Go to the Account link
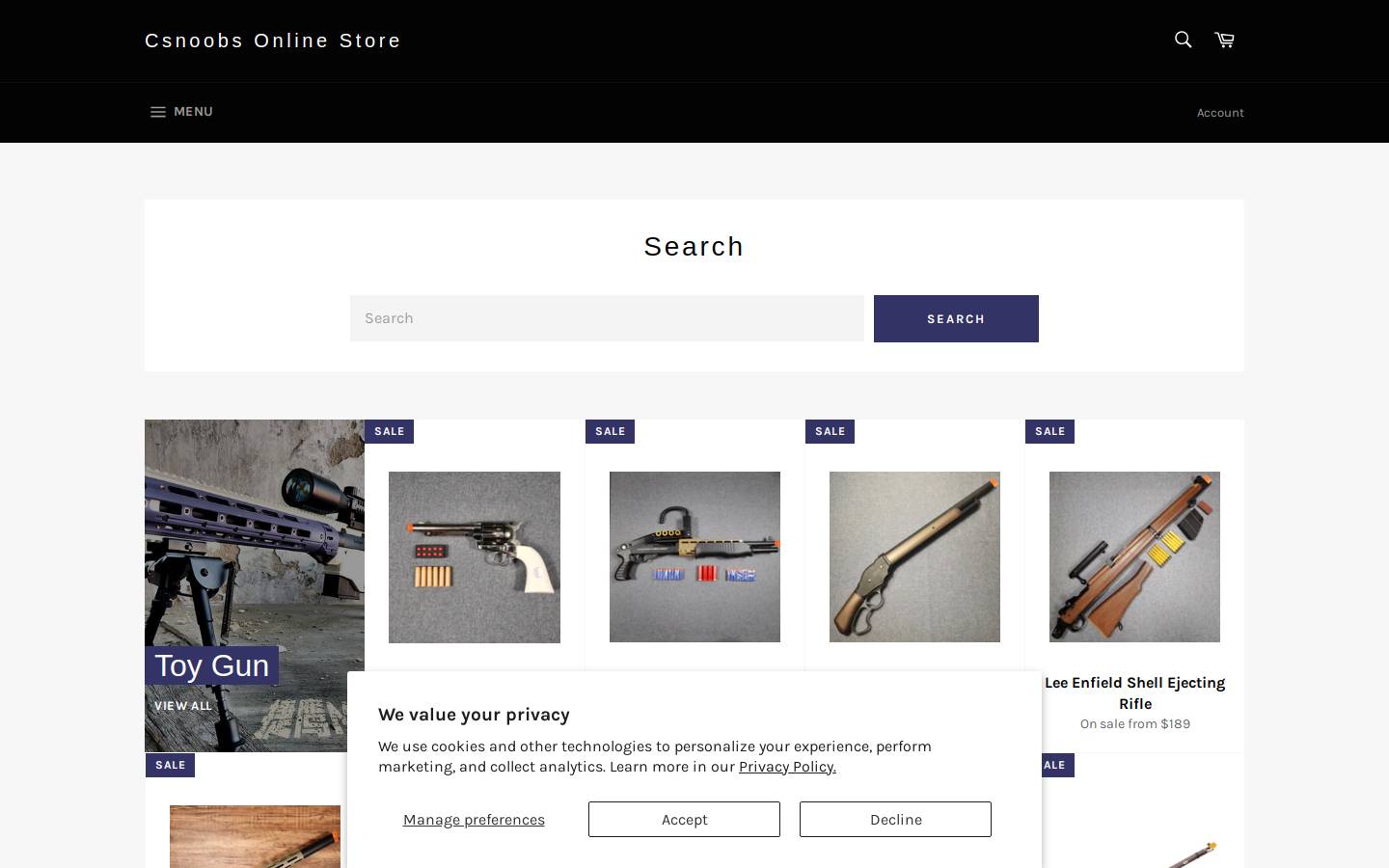The width and height of the screenshot is (1389, 868). pyautogui.click(x=1220, y=113)
